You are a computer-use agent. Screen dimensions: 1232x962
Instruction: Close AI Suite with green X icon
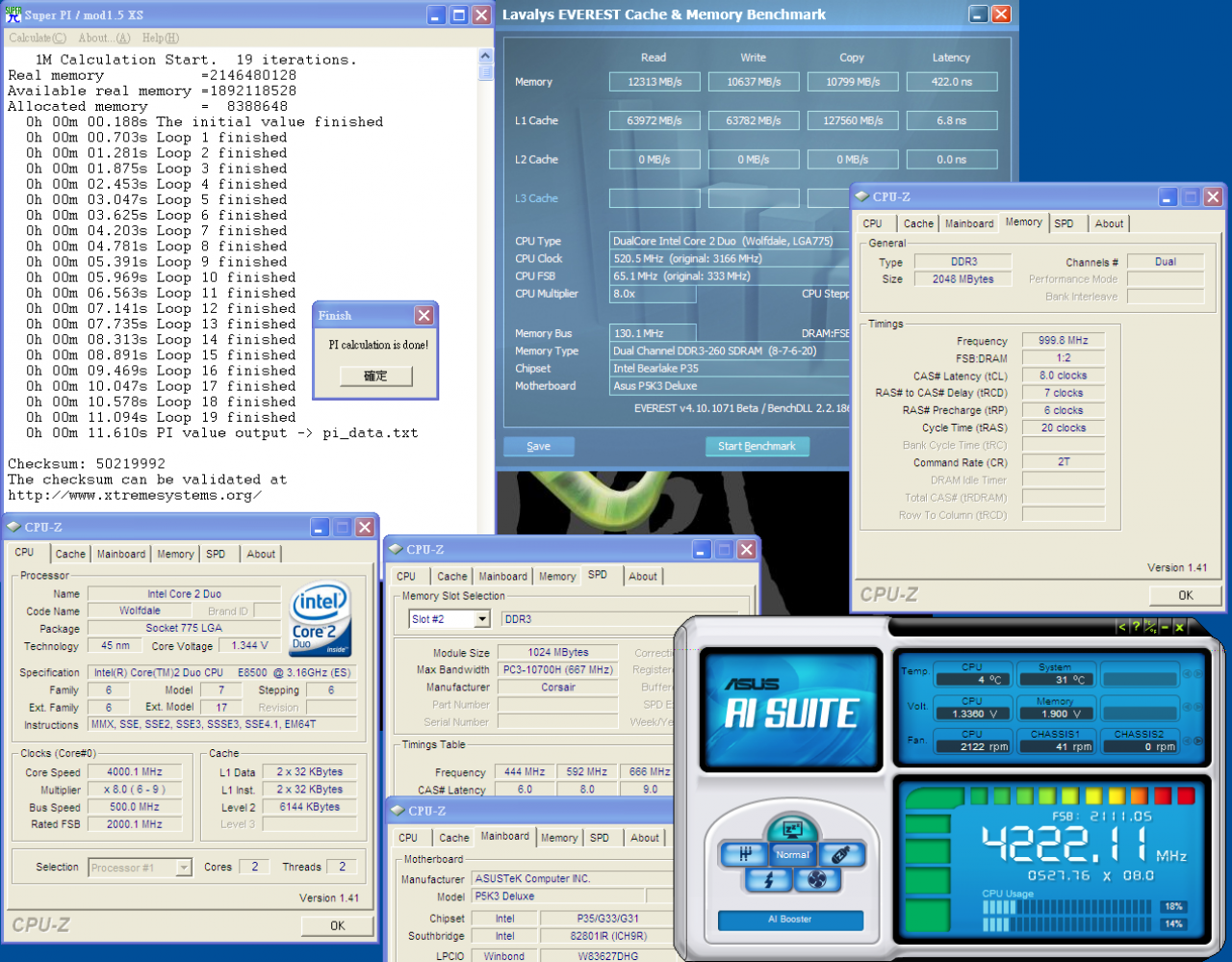[1179, 627]
